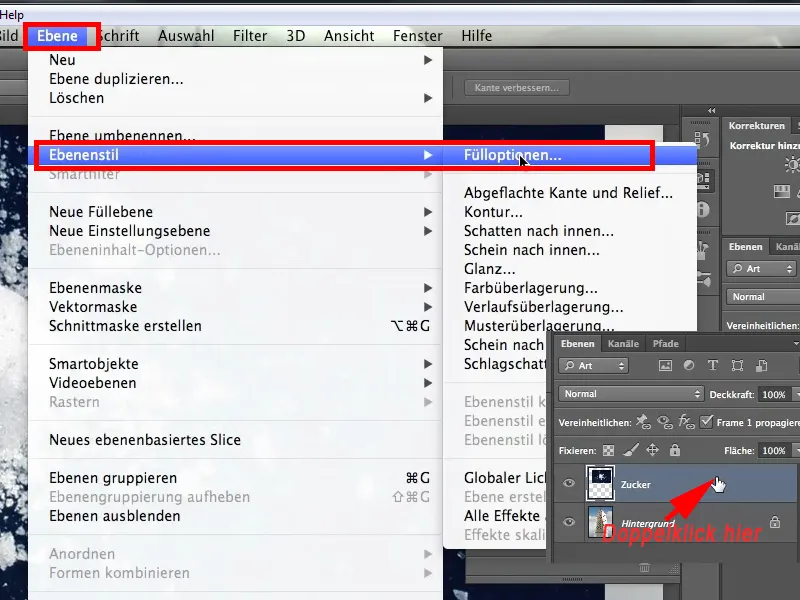
Task: Open the Normal blend mode dropdown in right dock
Action: click(x=763, y=296)
